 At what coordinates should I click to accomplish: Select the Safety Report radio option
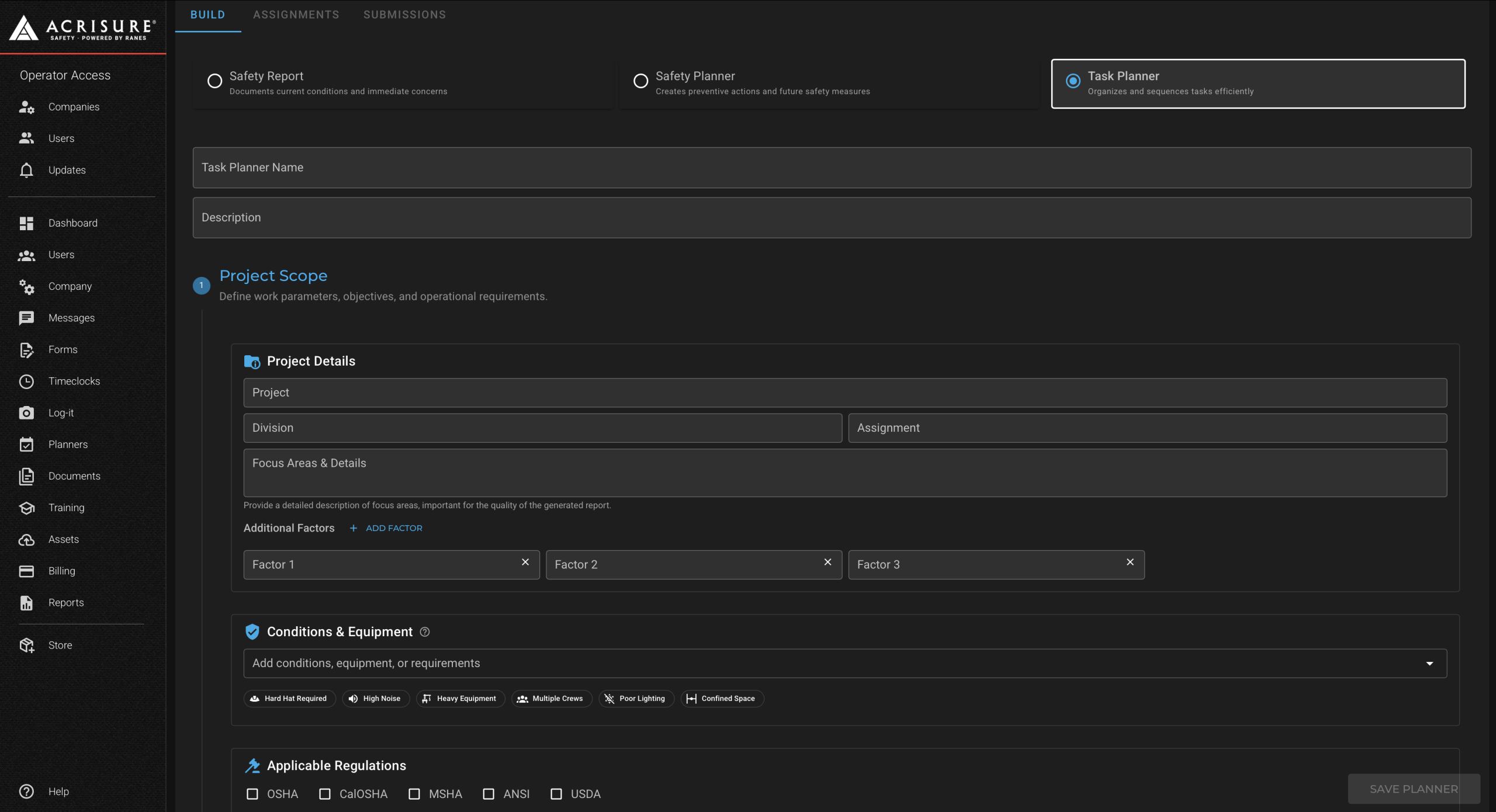tap(215, 81)
